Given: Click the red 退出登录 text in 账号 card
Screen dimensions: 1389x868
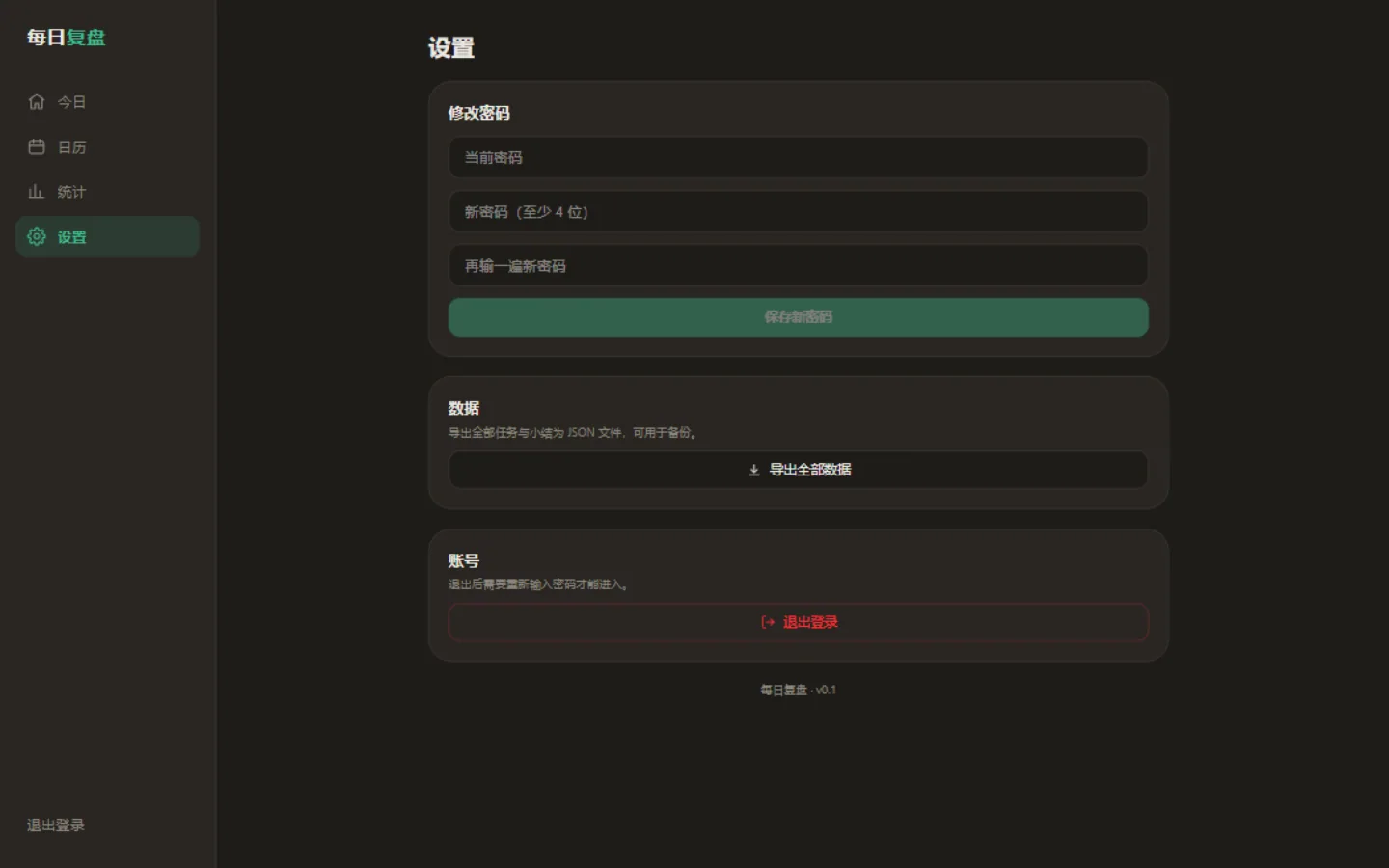Looking at the screenshot, I should click(810, 622).
